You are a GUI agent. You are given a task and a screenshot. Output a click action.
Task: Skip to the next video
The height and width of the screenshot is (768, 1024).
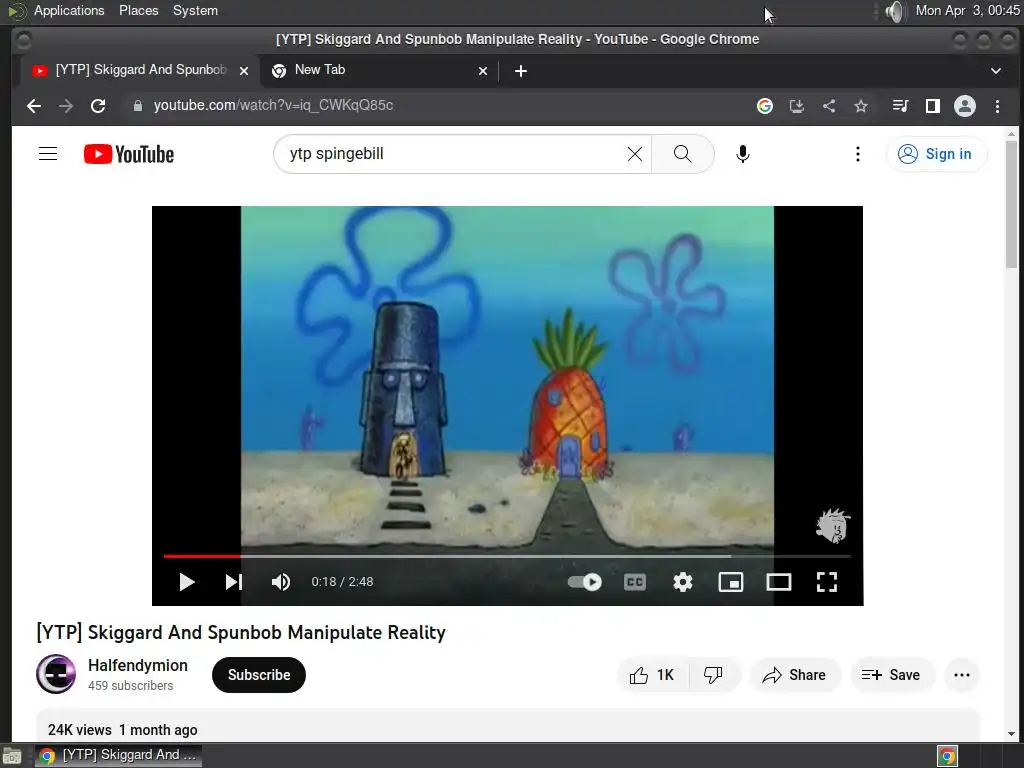[234, 582]
